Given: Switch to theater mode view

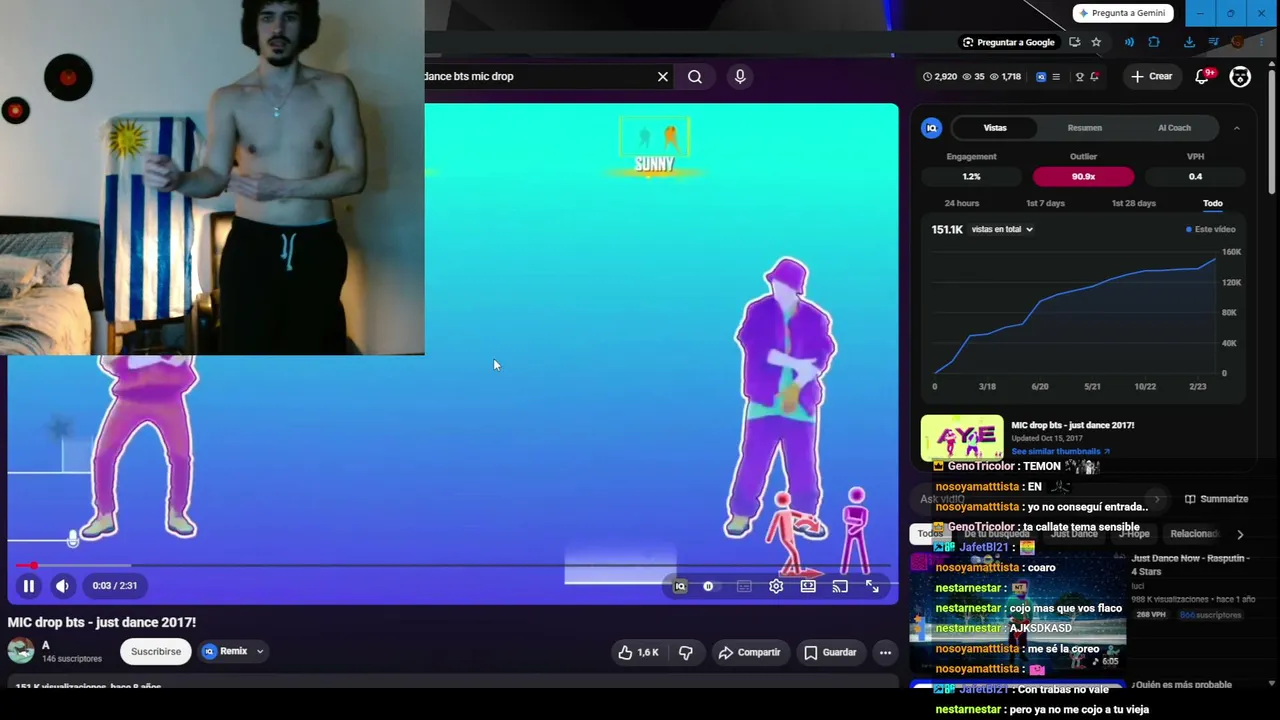Looking at the screenshot, I should tap(808, 587).
